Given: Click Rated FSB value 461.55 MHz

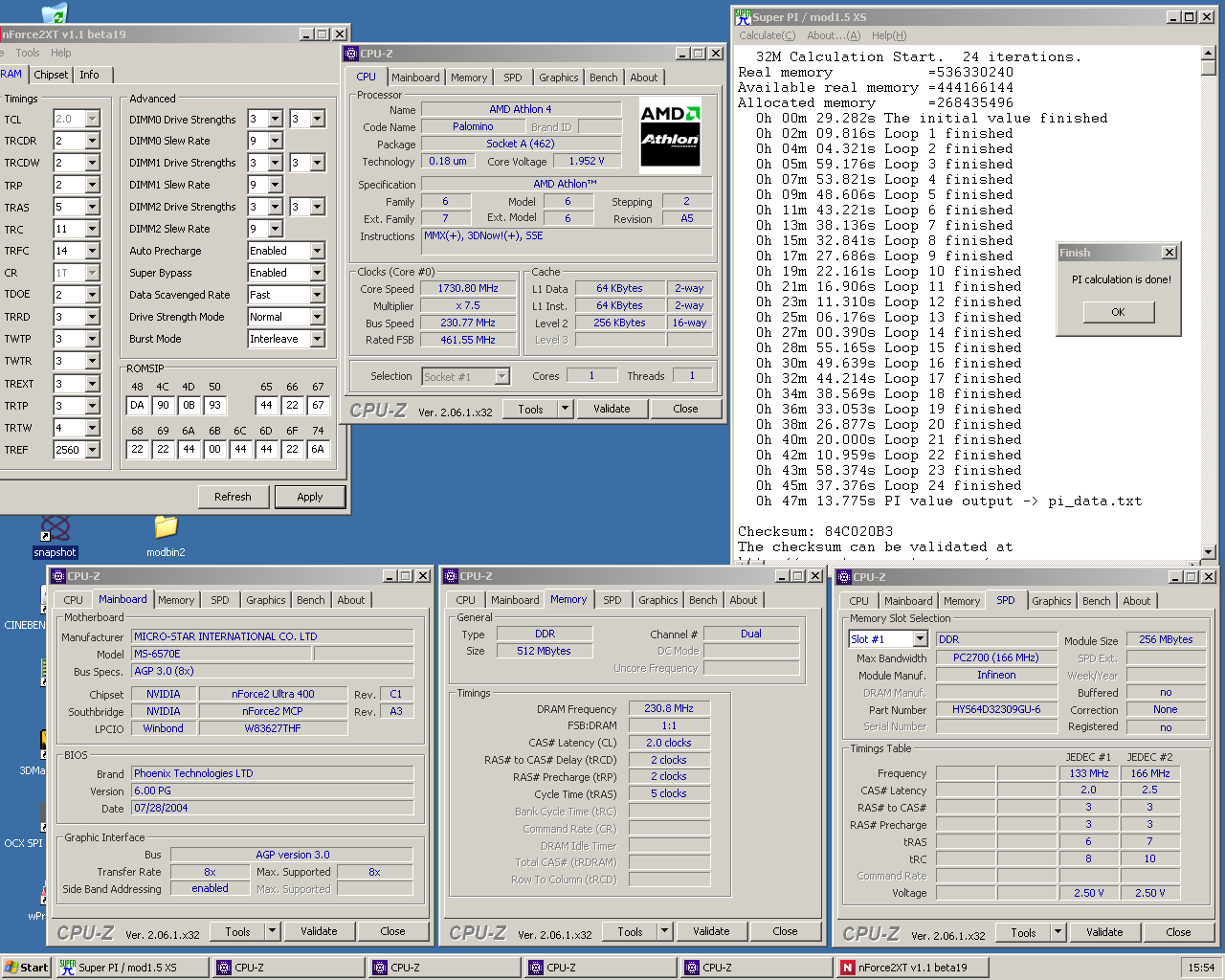Looking at the screenshot, I should point(468,340).
